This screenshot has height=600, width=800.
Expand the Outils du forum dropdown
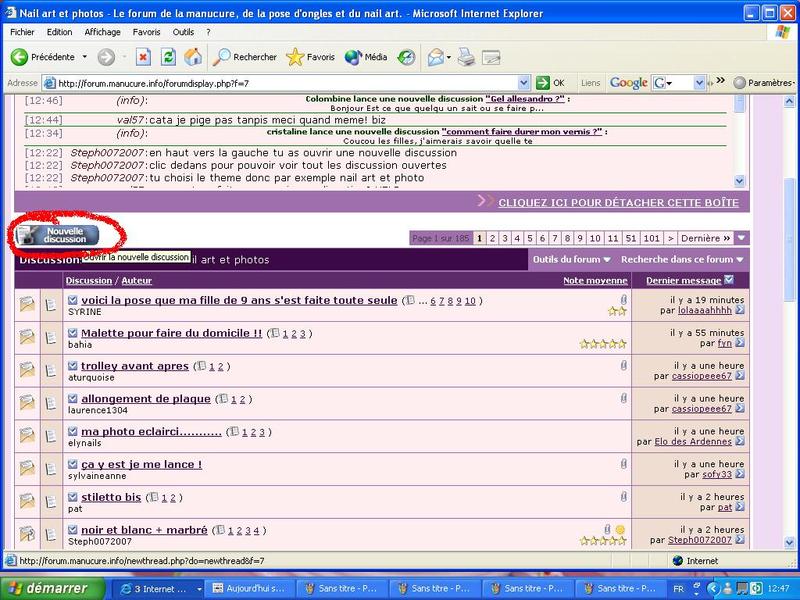coord(572,260)
